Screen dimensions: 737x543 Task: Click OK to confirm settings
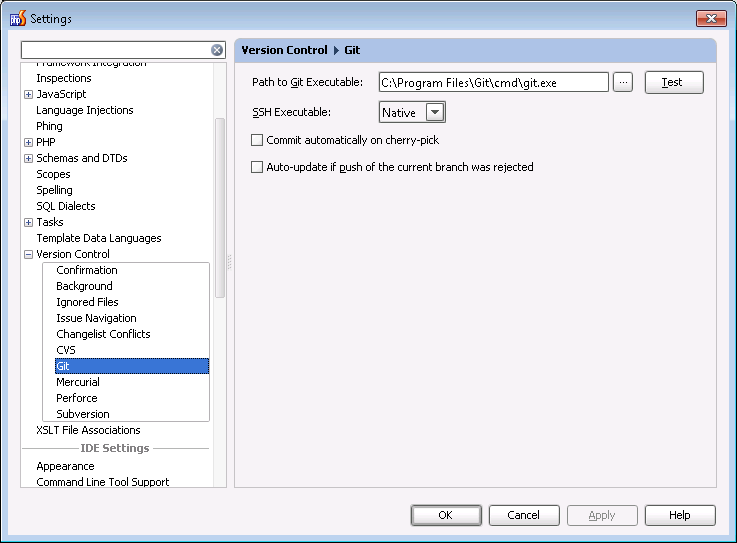(446, 515)
